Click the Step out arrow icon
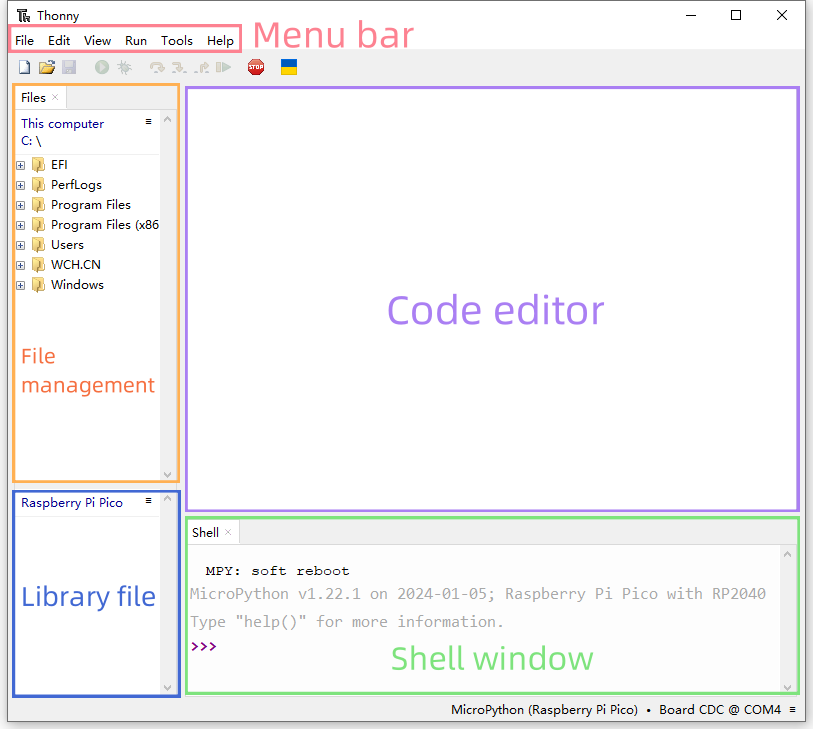The image size is (813, 729). pyautogui.click(x=201, y=67)
